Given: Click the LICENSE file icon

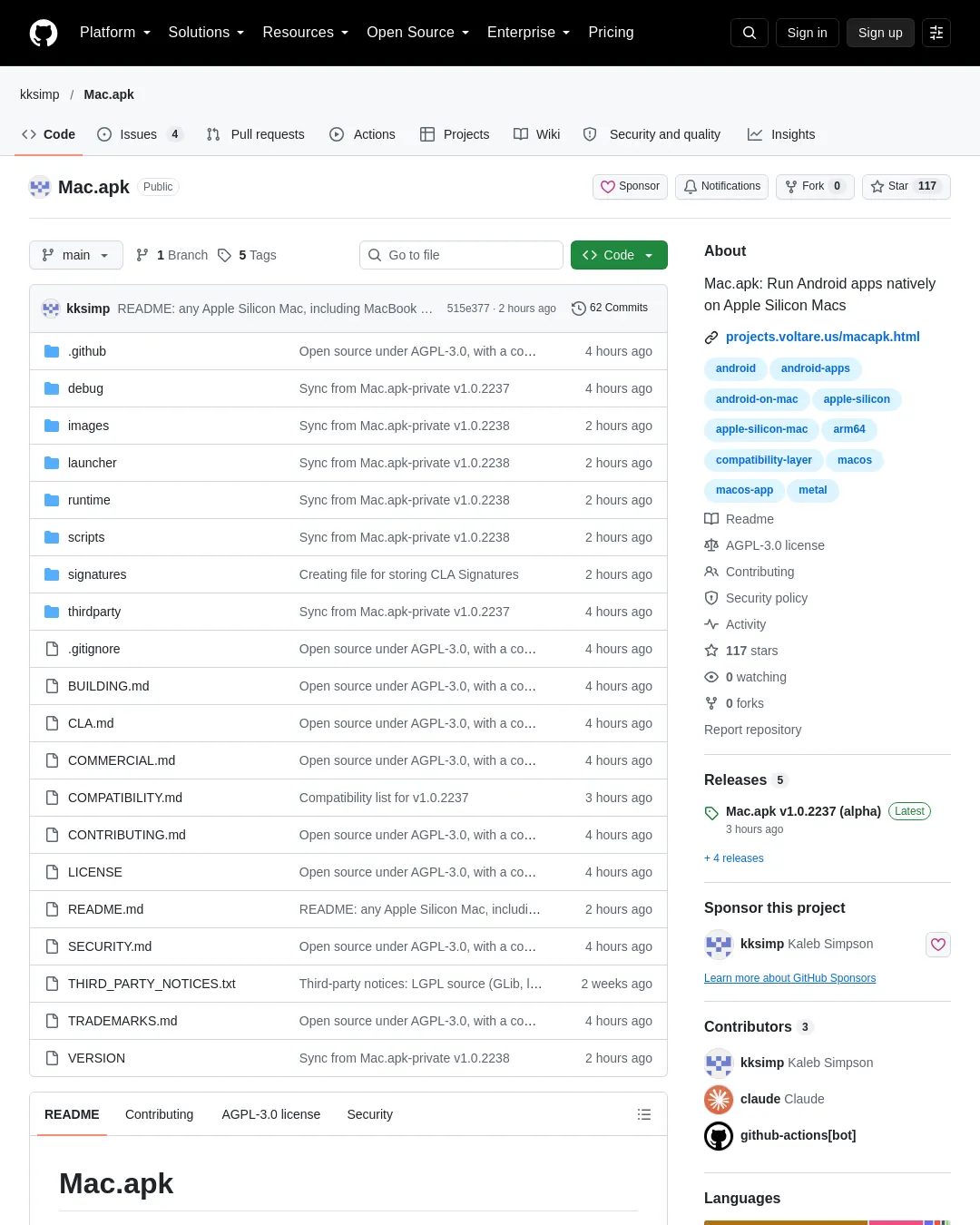Looking at the screenshot, I should tap(52, 872).
